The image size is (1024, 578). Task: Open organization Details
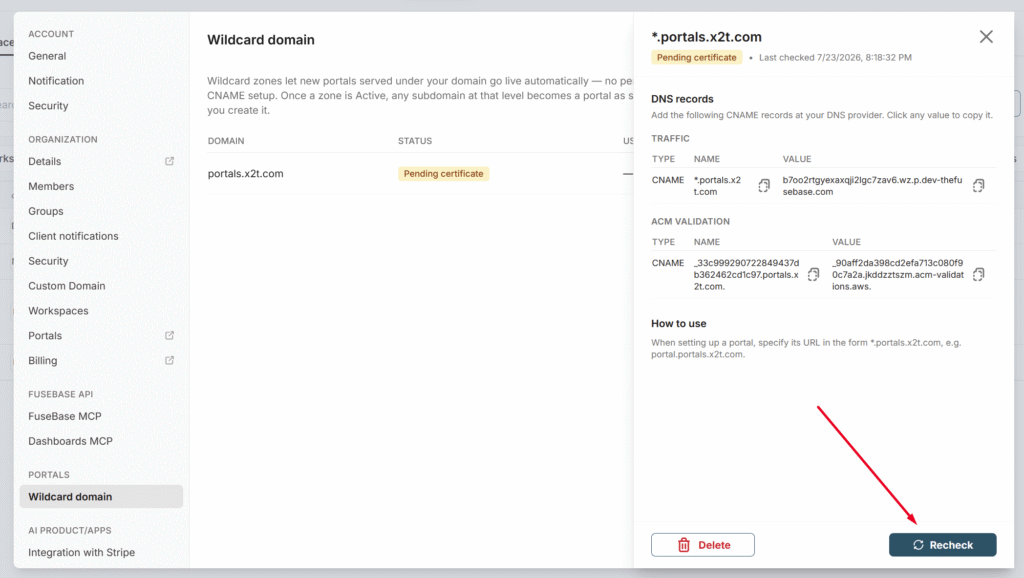44,161
